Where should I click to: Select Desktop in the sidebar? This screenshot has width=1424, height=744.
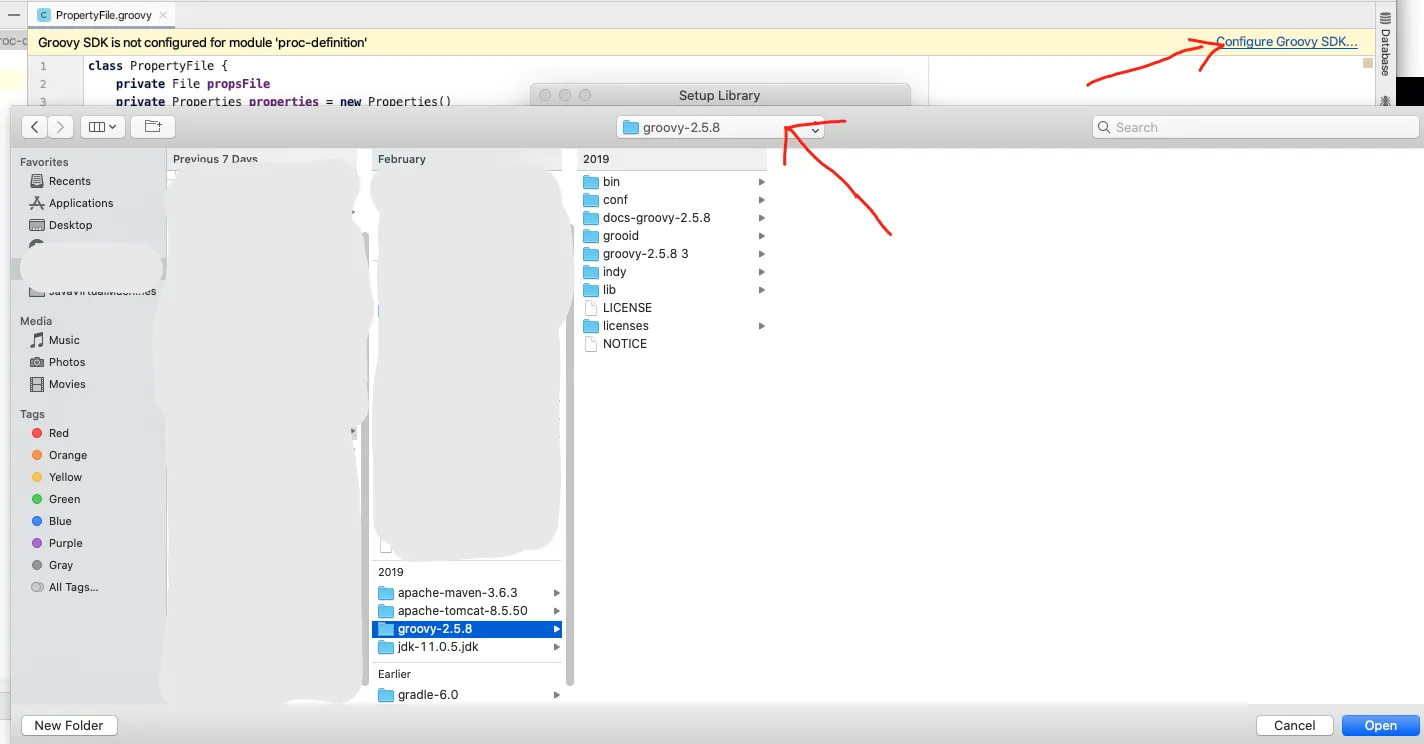click(70, 225)
